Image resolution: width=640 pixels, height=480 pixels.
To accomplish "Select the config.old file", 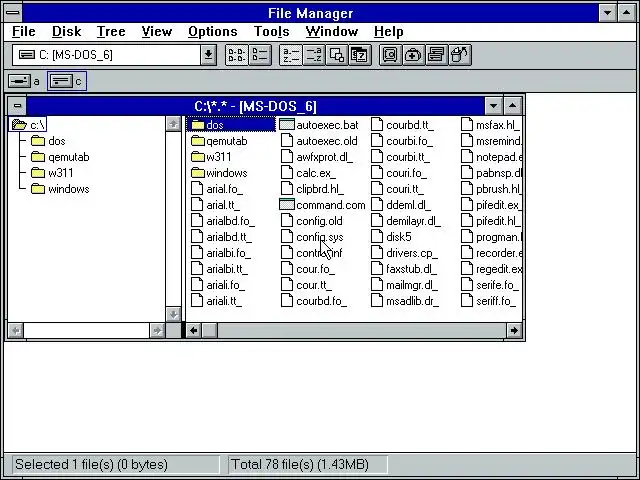I will click(312, 221).
